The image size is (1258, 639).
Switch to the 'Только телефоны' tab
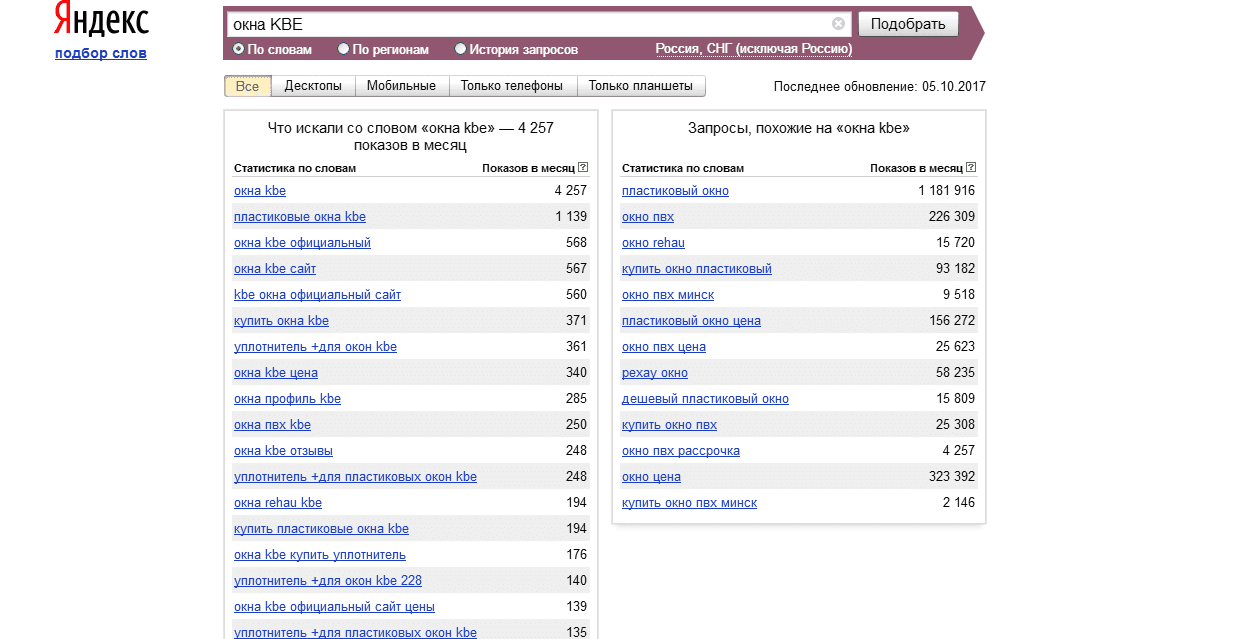512,86
